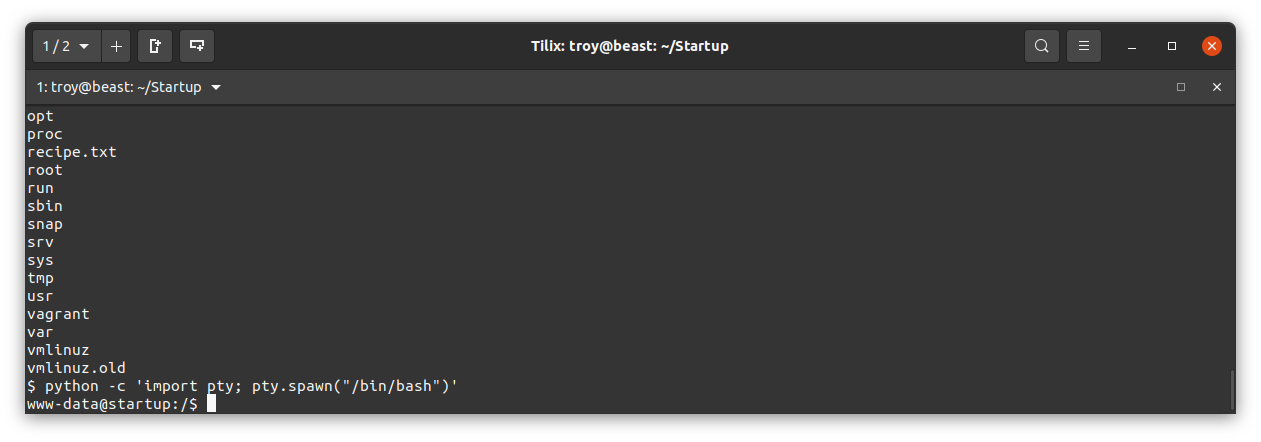This screenshot has width=1261, height=442.
Task: Click the add terminal right icon
Action: (155, 46)
